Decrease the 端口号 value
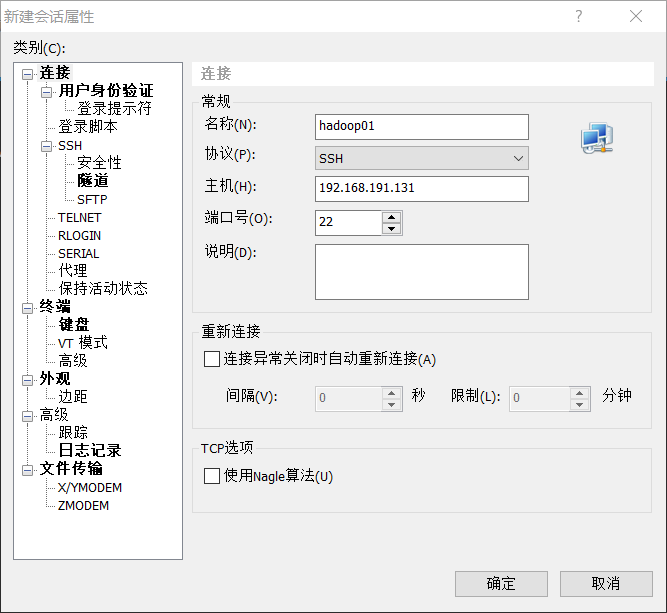 click(x=391, y=228)
